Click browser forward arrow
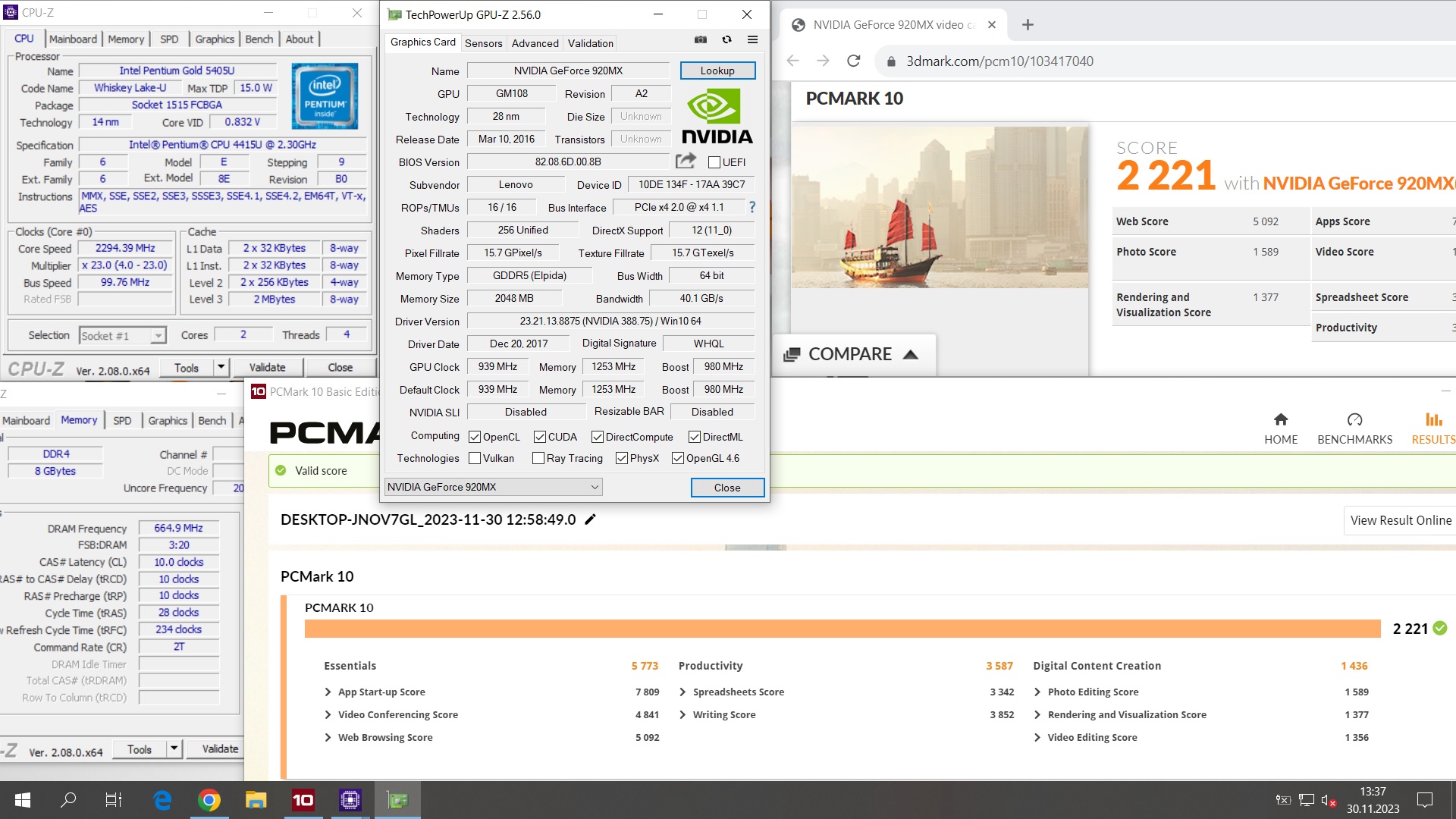 pos(823,61)
